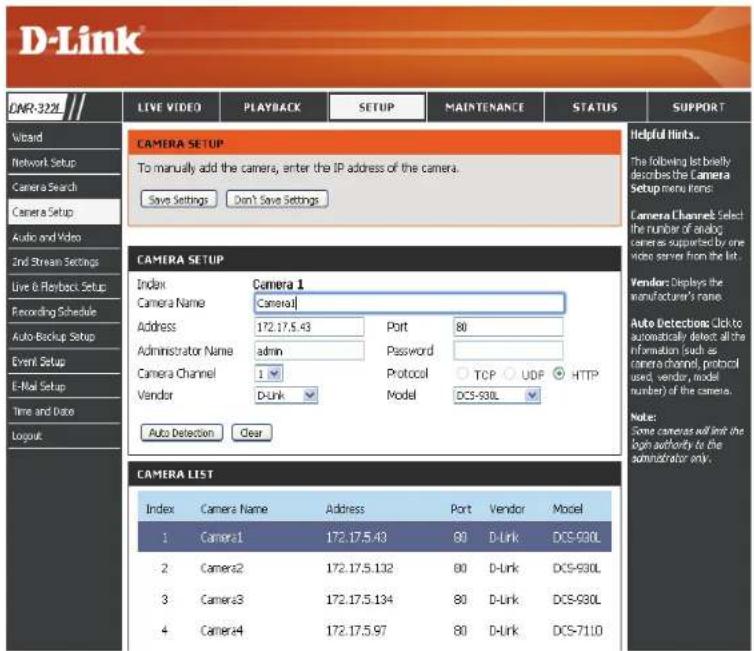The width and height of the screenshot is (754, 651).
Task: Click the Password input field
Action: [x=508, y=351]
